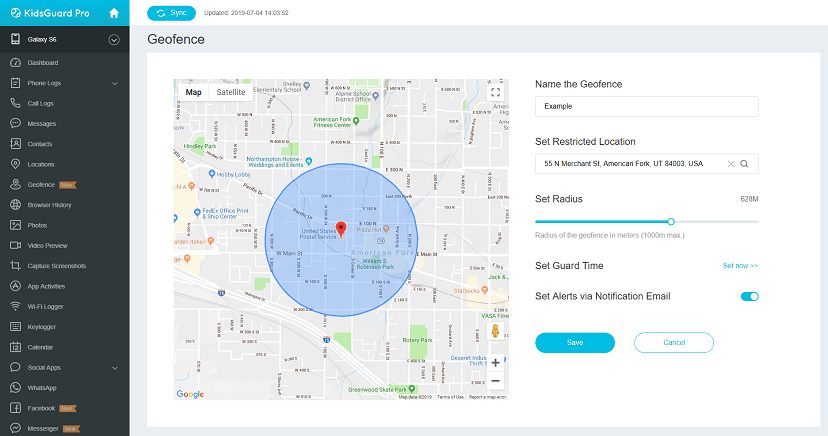
Task: Open Video Preview camera icon
Action: (15, 245)
